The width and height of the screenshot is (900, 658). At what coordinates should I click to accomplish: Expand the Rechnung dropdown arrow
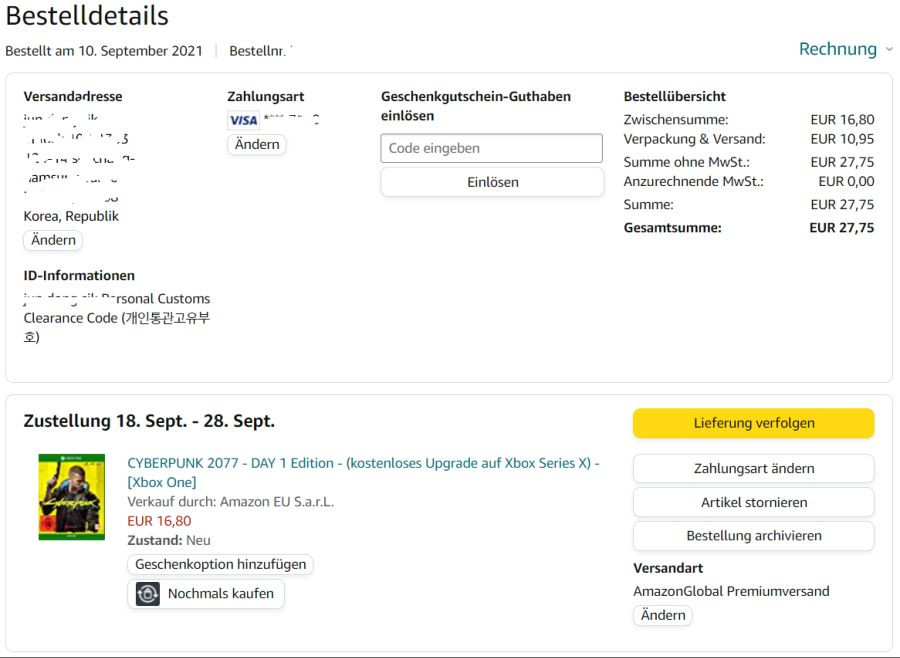(x=889, y=49)
